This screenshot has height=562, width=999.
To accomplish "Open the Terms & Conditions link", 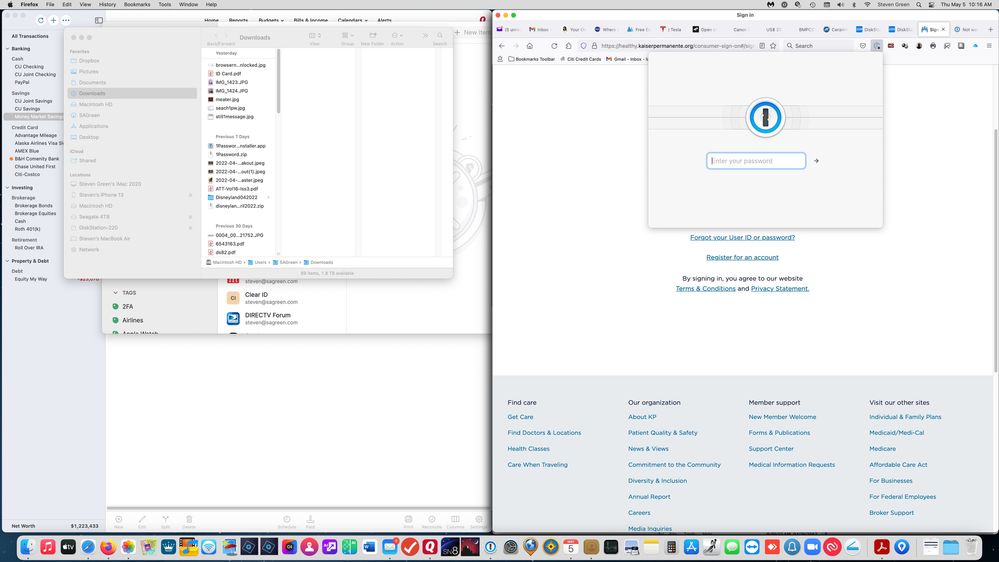I will click(705, 288).
